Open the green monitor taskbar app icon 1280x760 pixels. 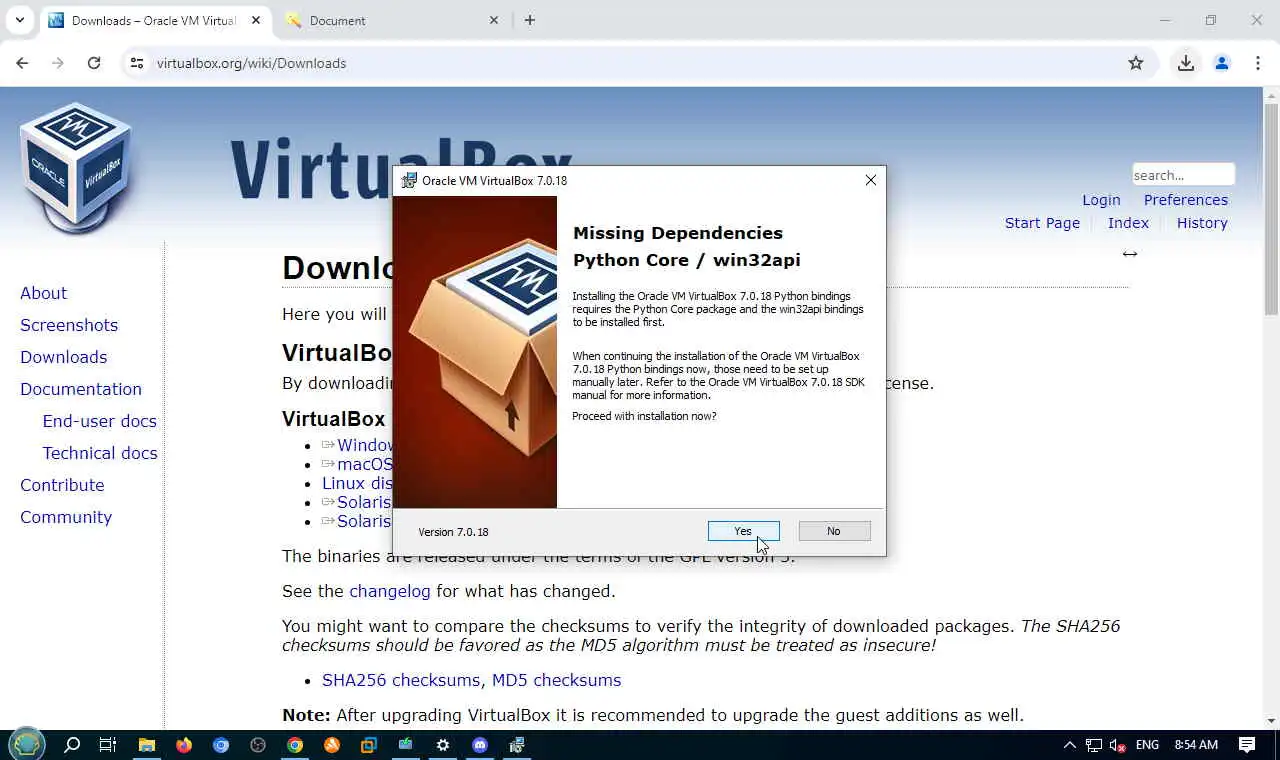[406, 745]
